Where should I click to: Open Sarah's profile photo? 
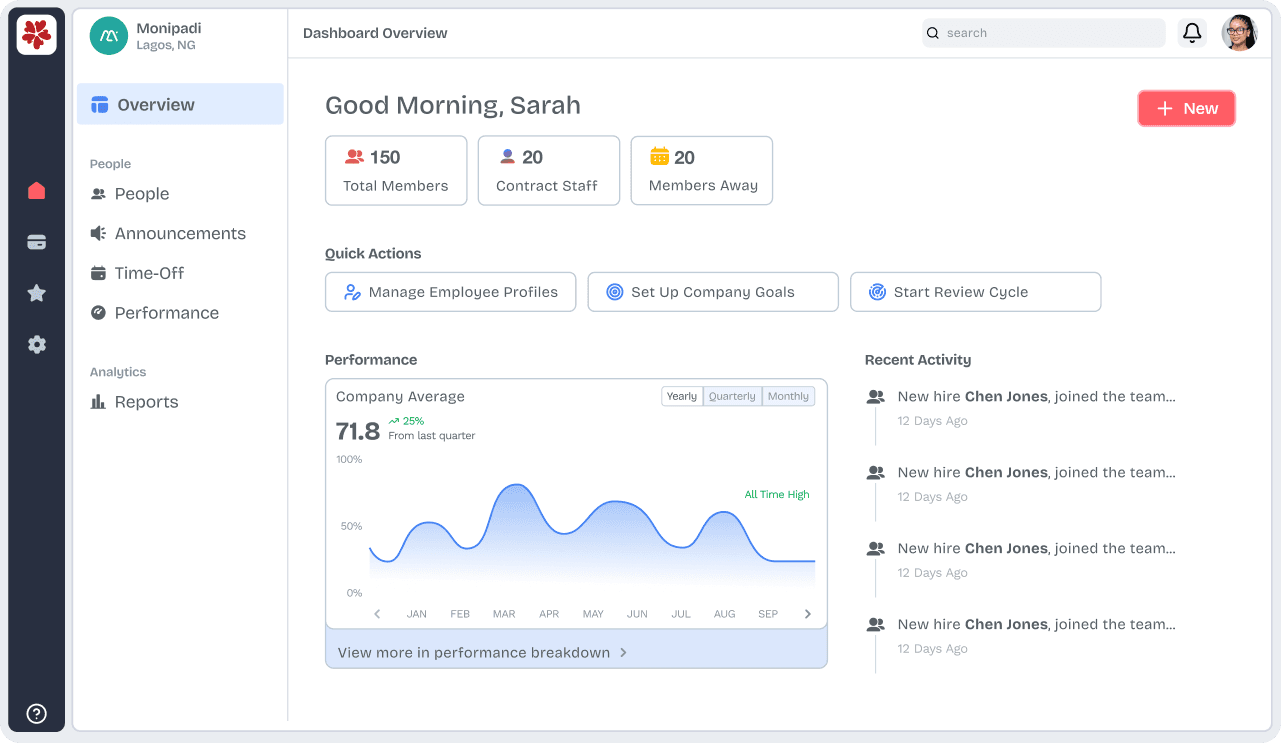tap(1239, 33)
